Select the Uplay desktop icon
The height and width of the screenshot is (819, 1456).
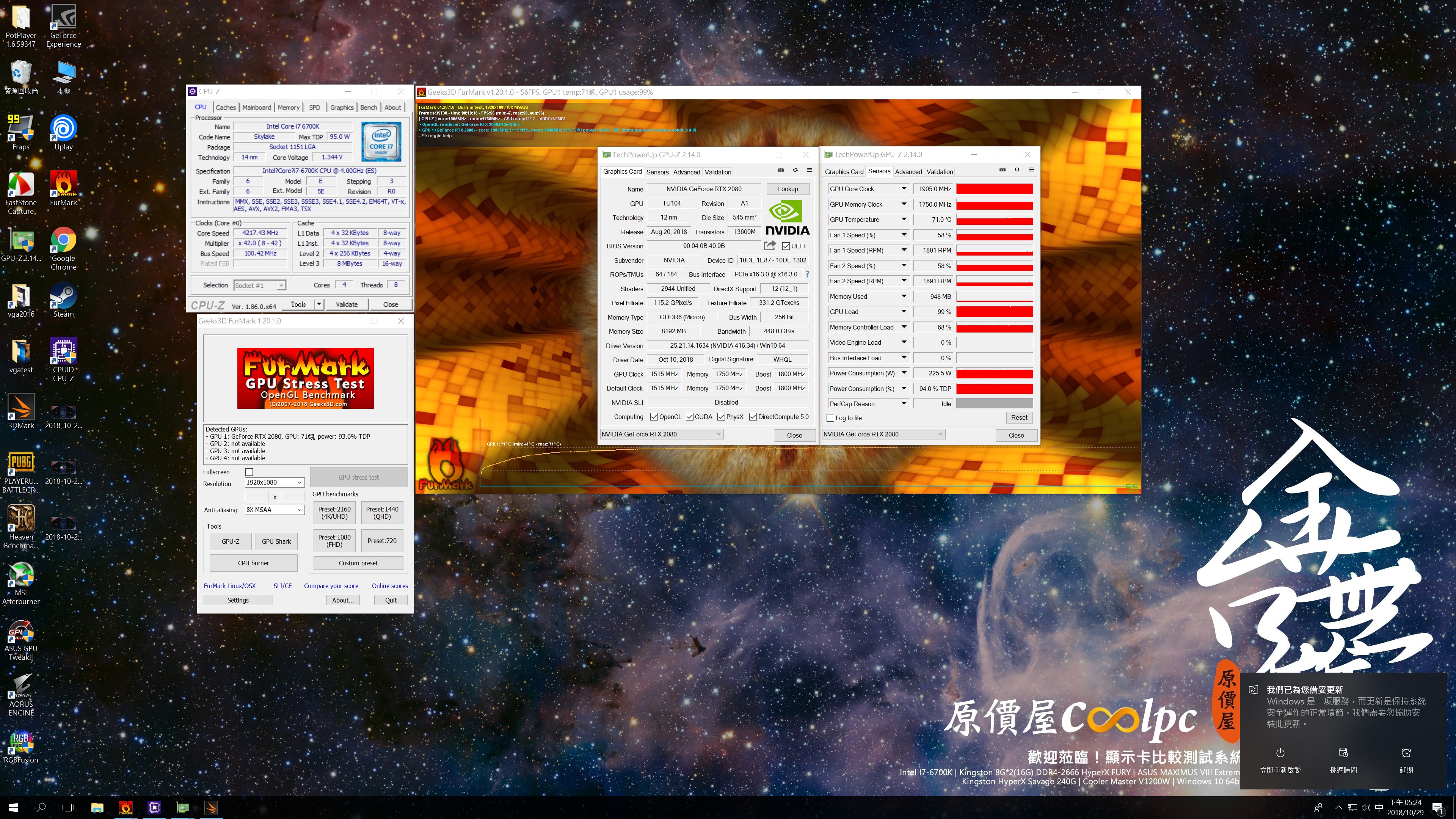coord(63,132)
